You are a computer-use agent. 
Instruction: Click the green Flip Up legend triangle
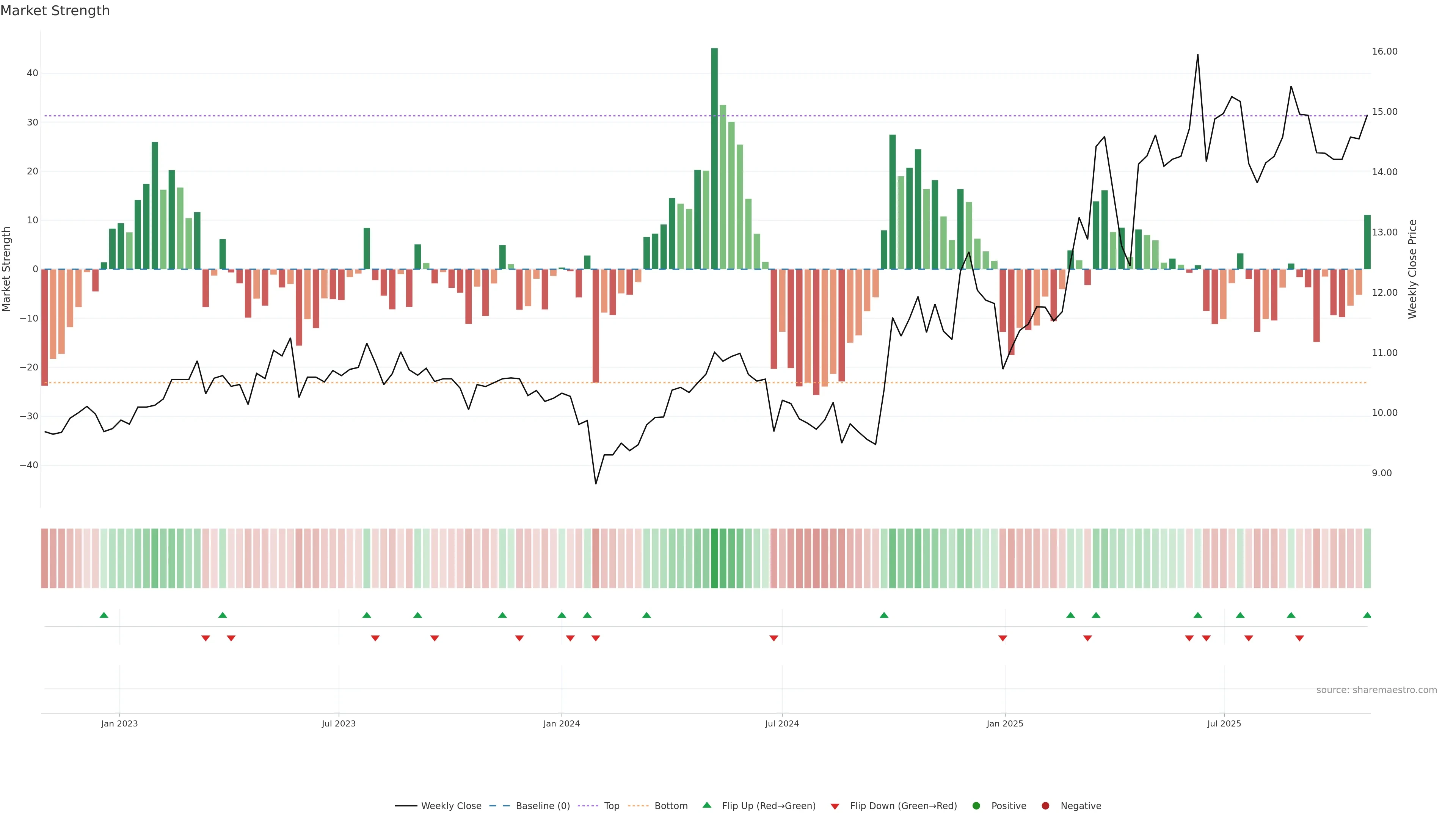pos(706,805)
